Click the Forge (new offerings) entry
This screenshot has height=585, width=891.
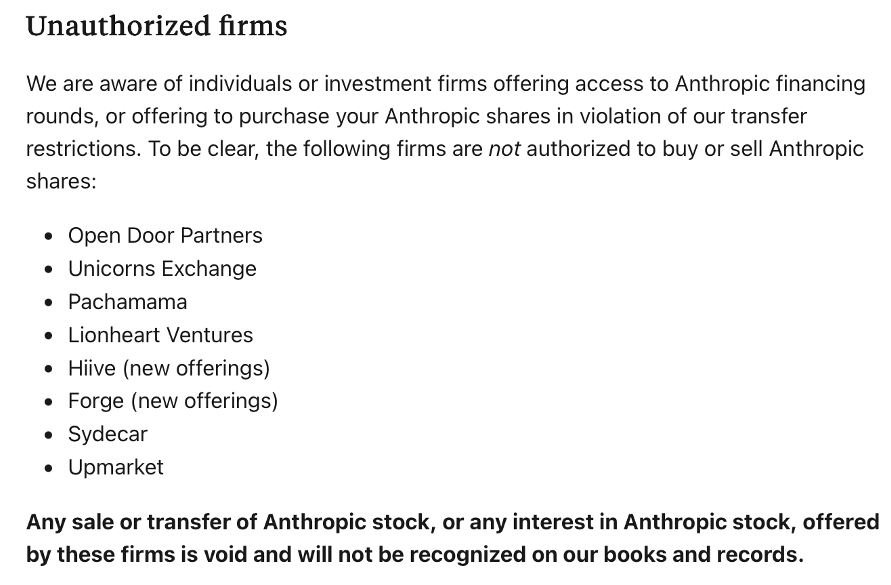[x=173, y=401]
